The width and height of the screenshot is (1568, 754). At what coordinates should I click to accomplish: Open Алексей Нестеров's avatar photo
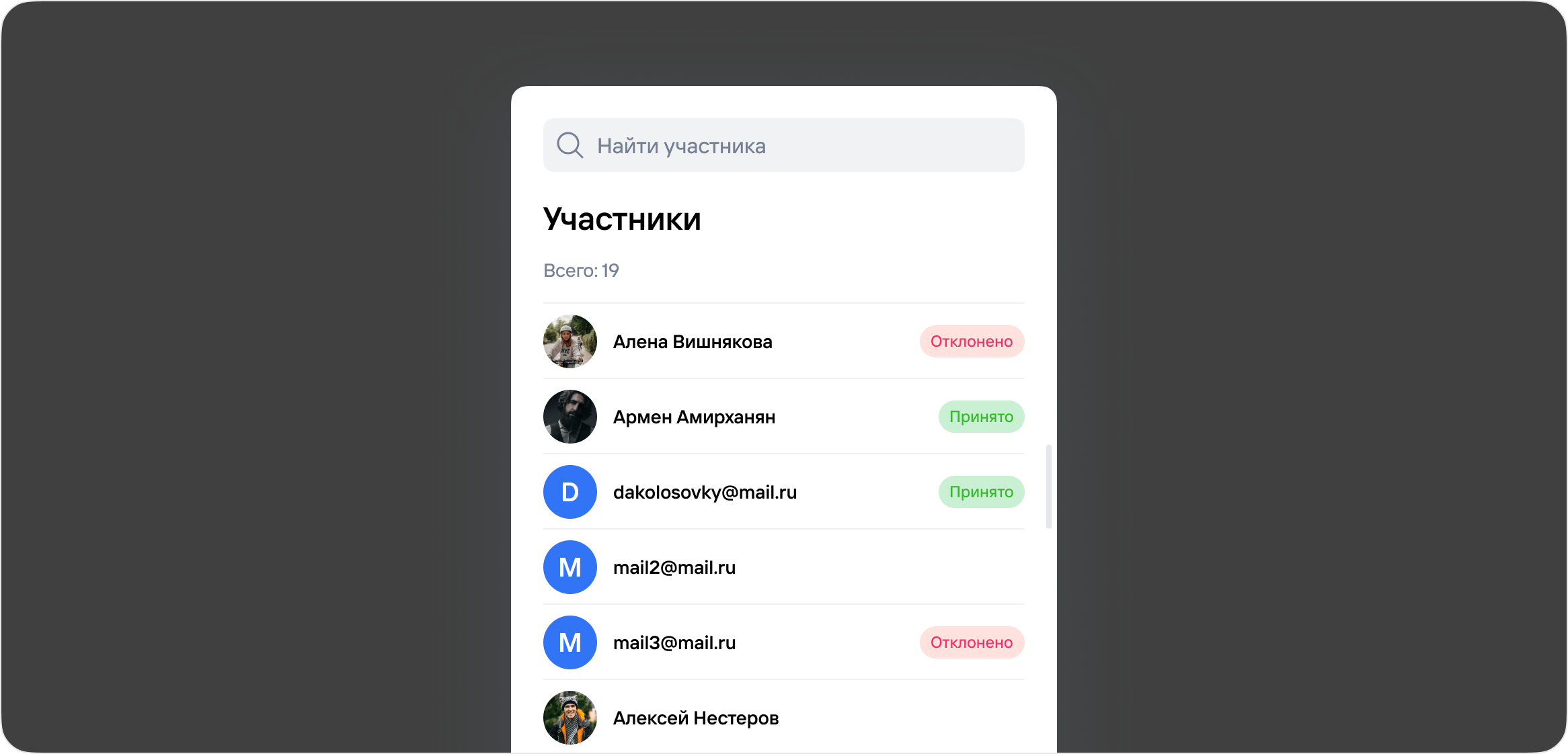click(x=570, y=718)
